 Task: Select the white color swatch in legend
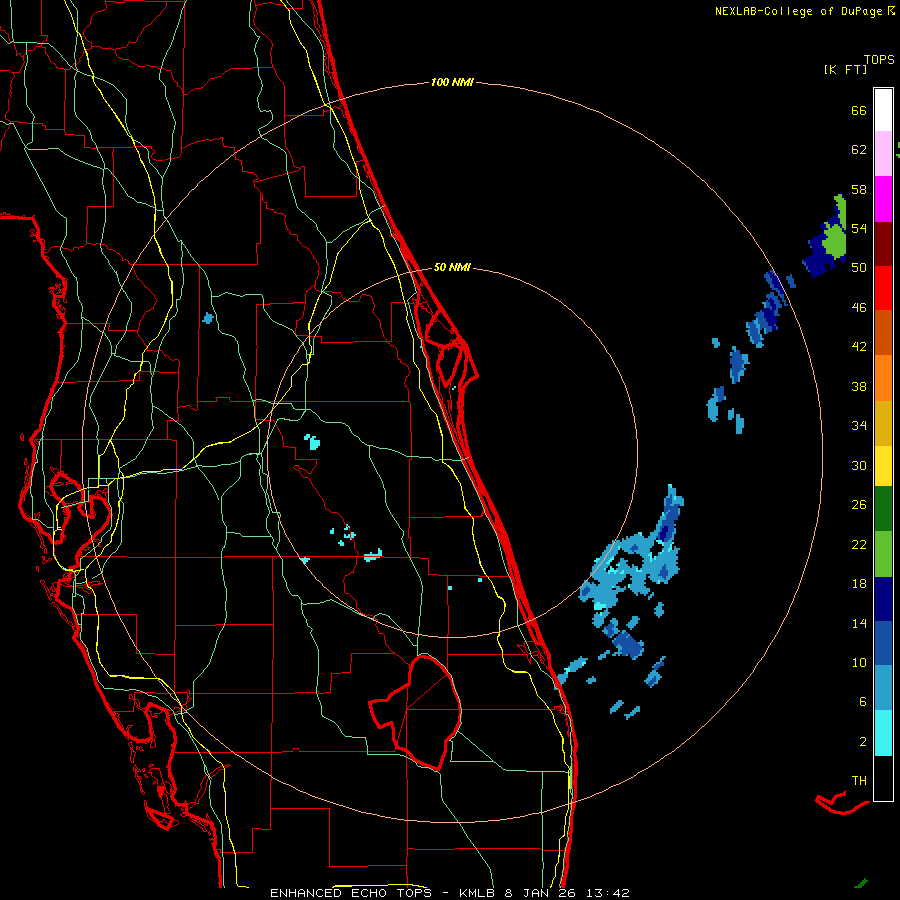click(x=883, y=110)
